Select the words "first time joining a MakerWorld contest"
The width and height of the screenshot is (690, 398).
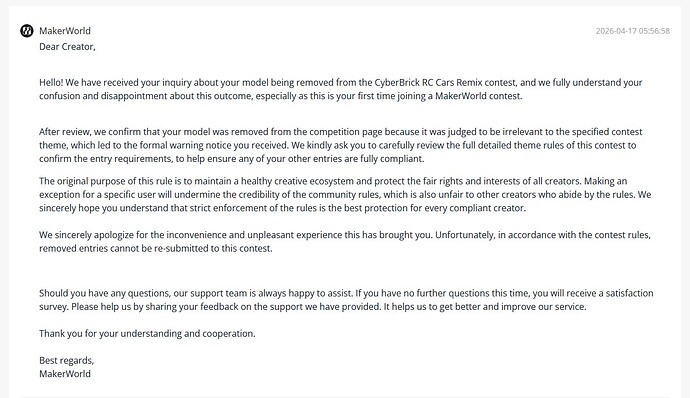[x=439, y=96]
